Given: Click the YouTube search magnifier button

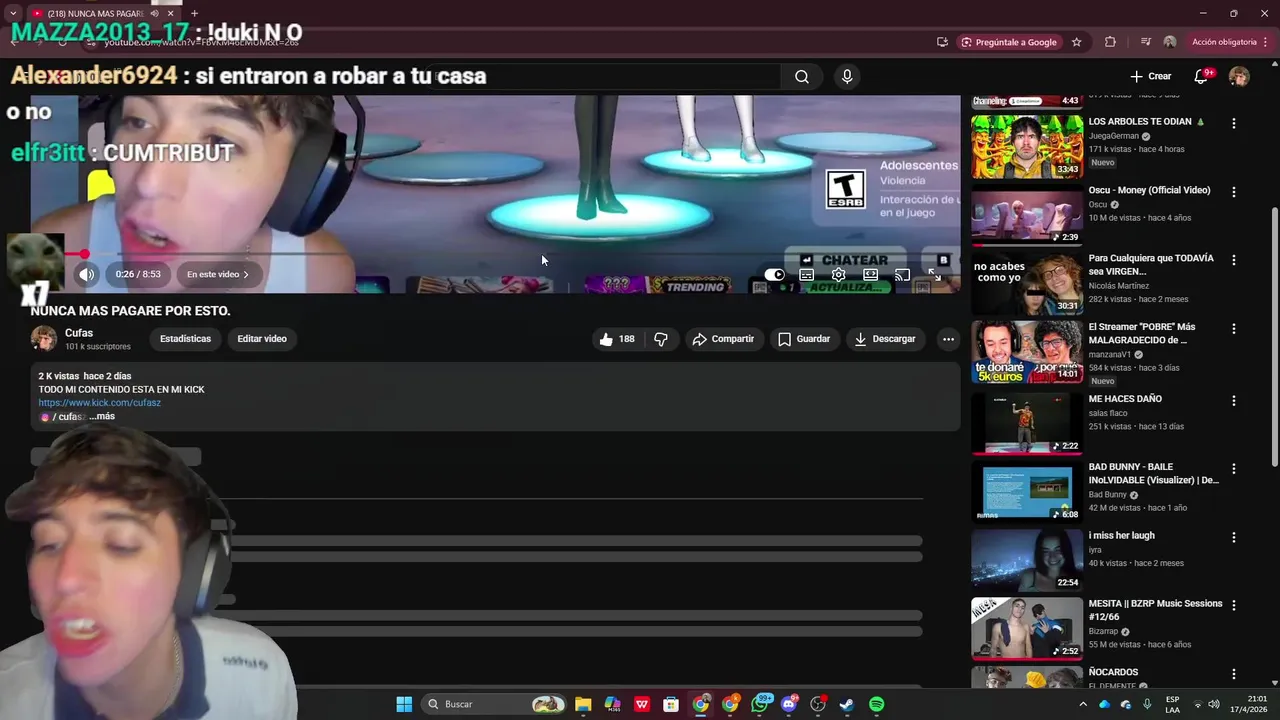Looking at the screenshot, I should (x=802, y=77).
